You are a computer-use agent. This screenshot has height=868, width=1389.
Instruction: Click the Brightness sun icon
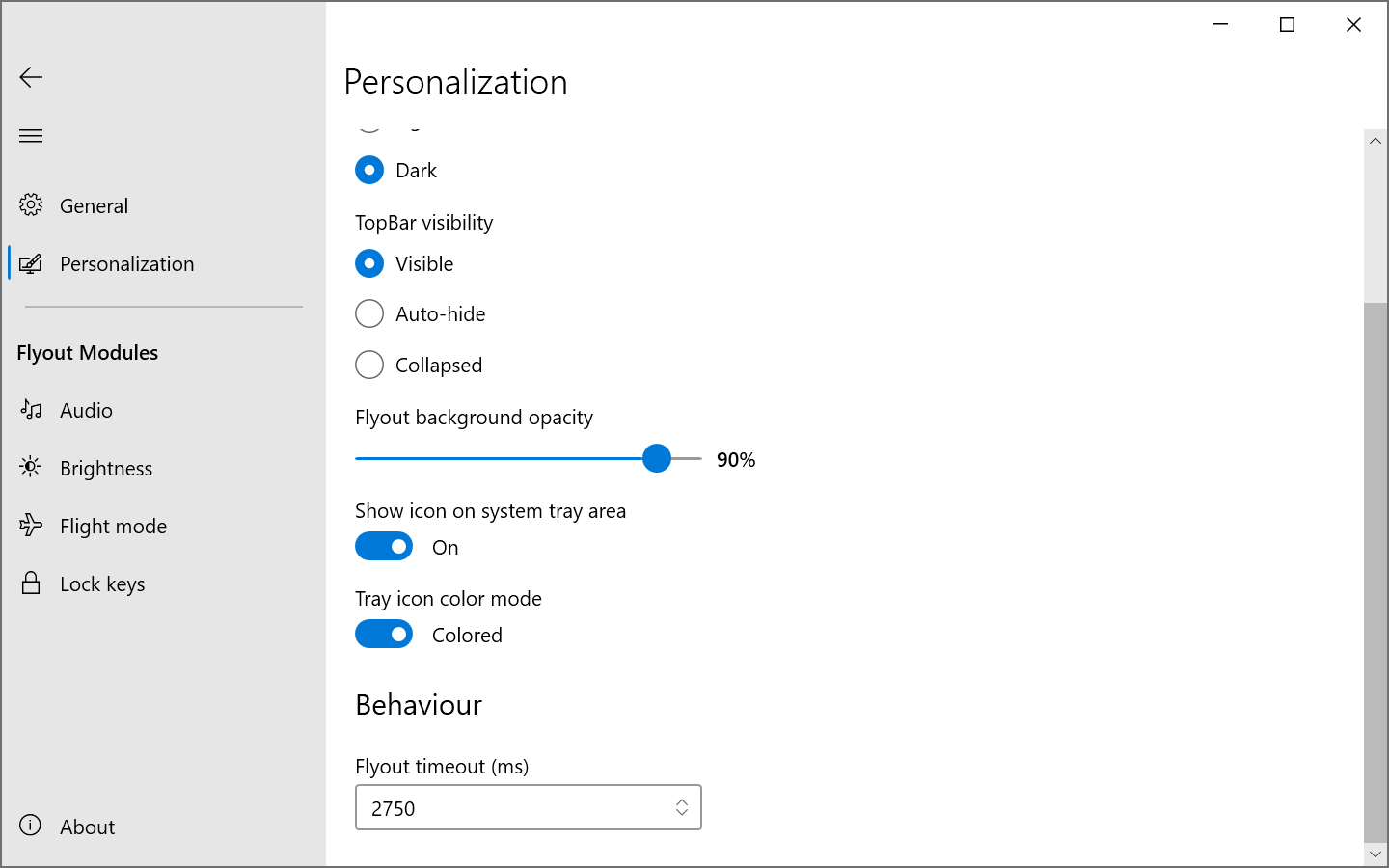pos(31,468)
